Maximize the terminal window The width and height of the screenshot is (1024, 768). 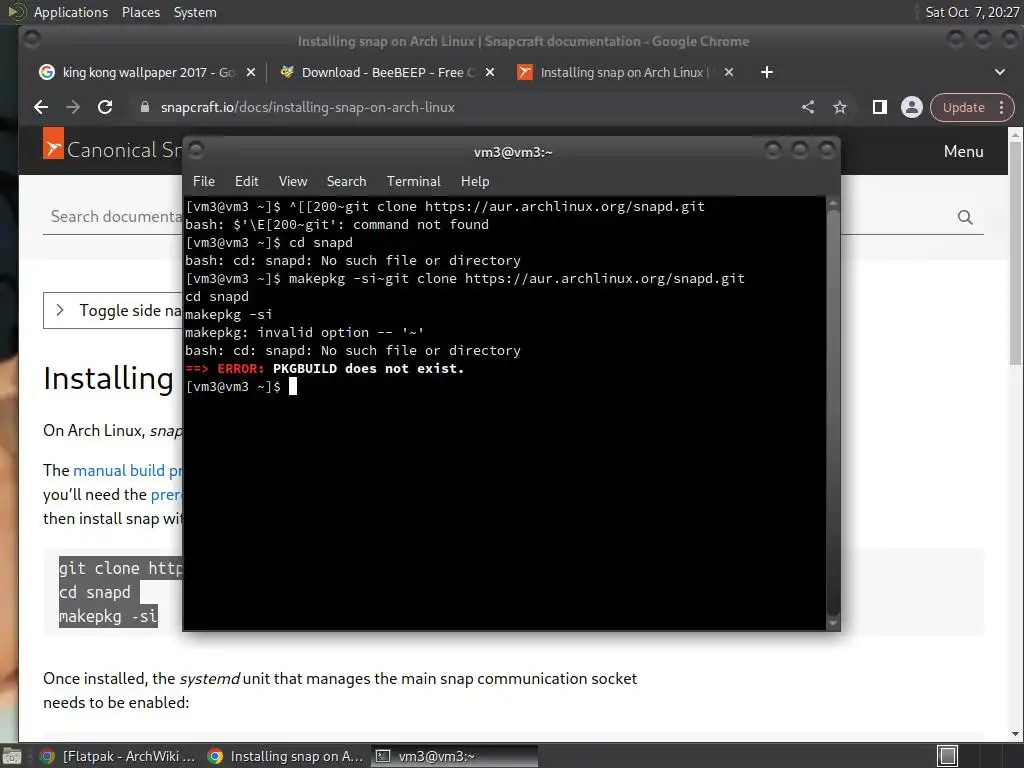pyautogui.click(x=799, y=151)
